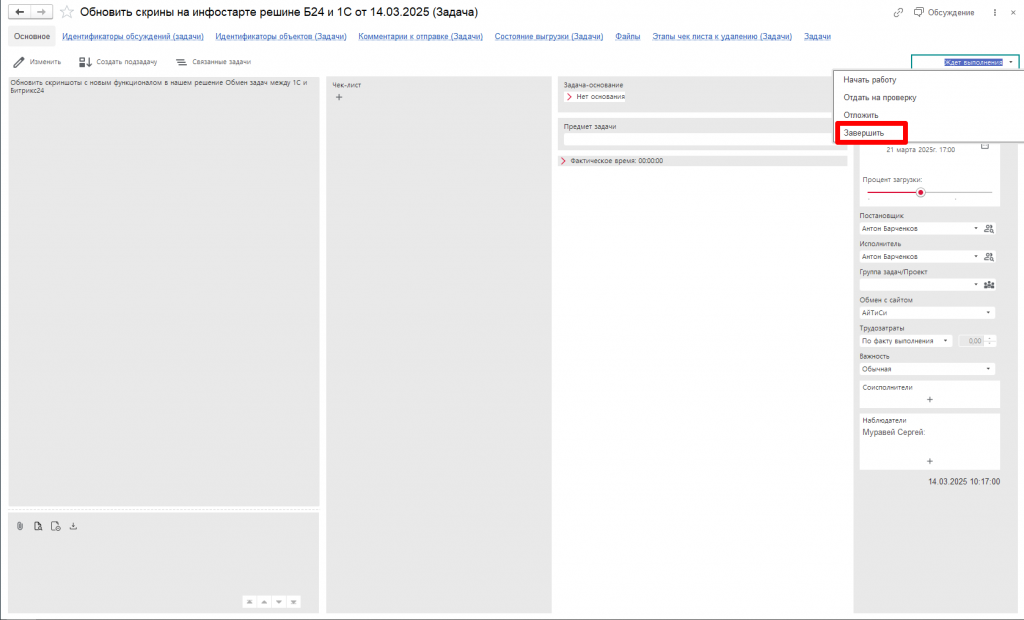Open Идентификаторы объектов (Задачи) link

pos(281,37)
